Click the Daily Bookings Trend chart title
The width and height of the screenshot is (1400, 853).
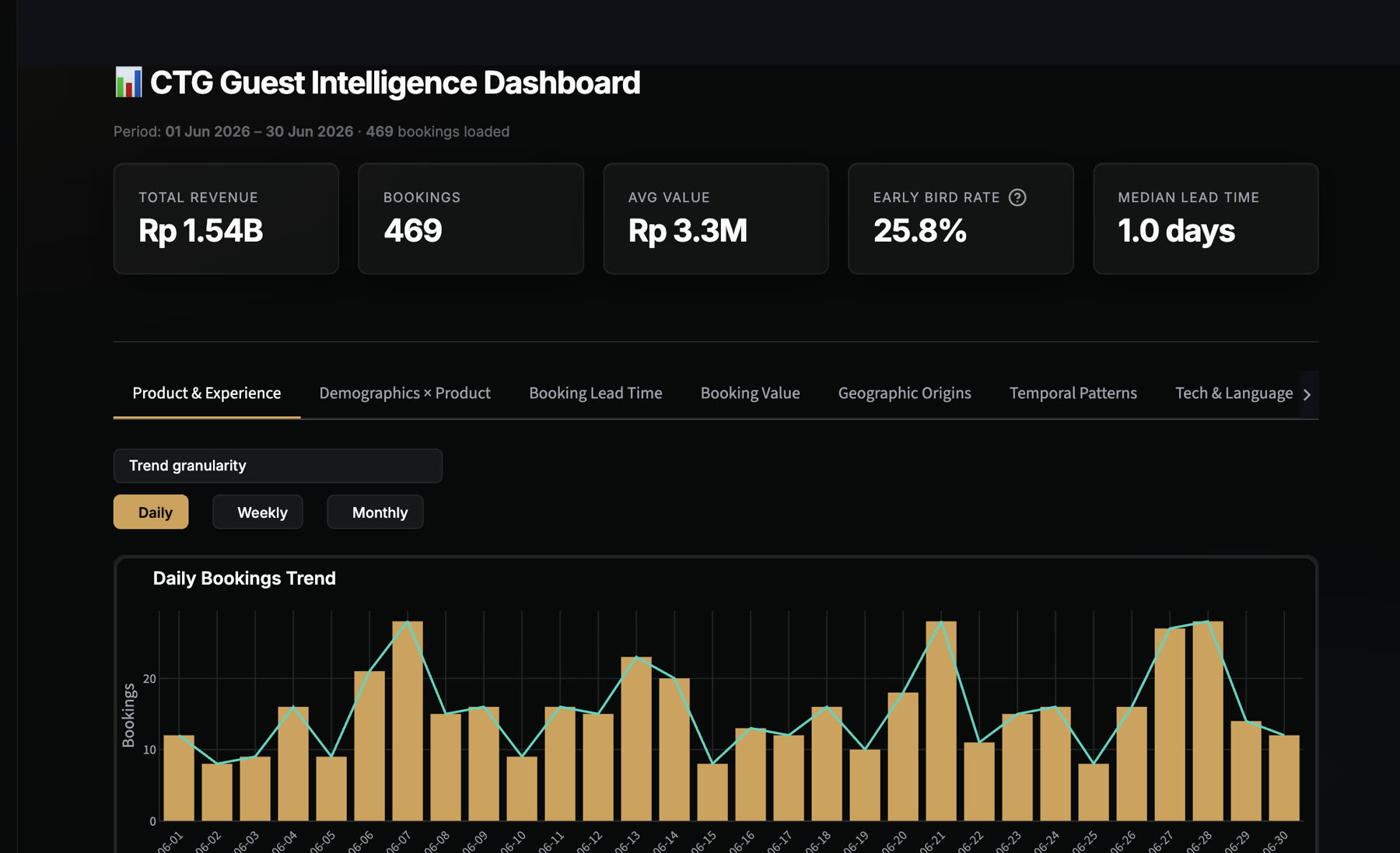(244, 579)
